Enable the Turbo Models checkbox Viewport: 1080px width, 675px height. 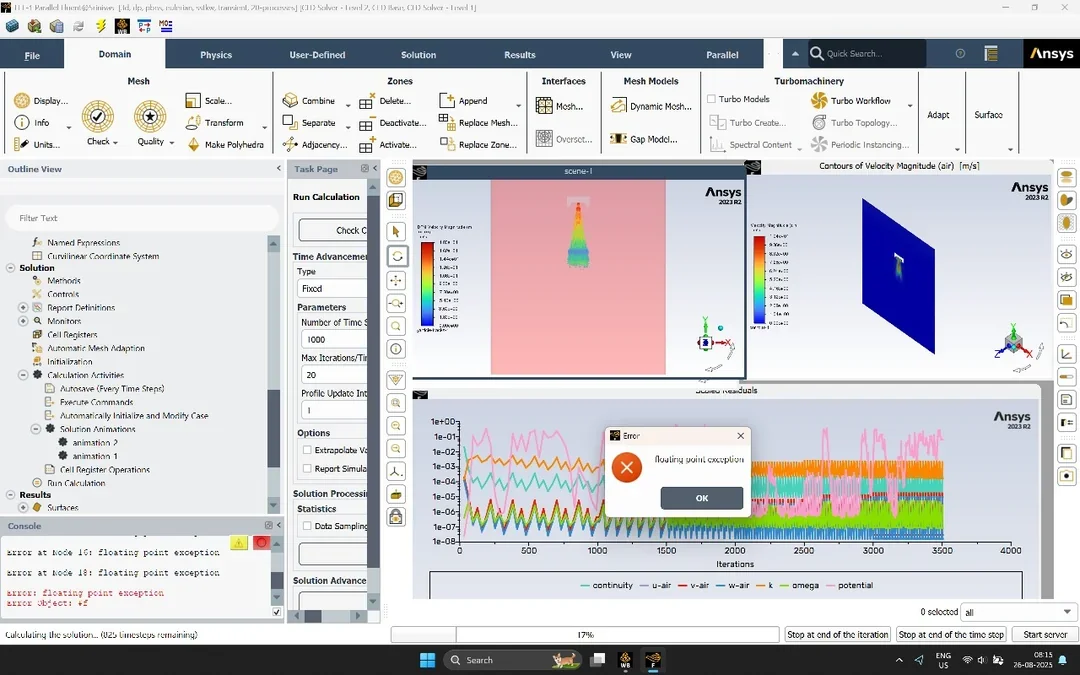[712, 99]
